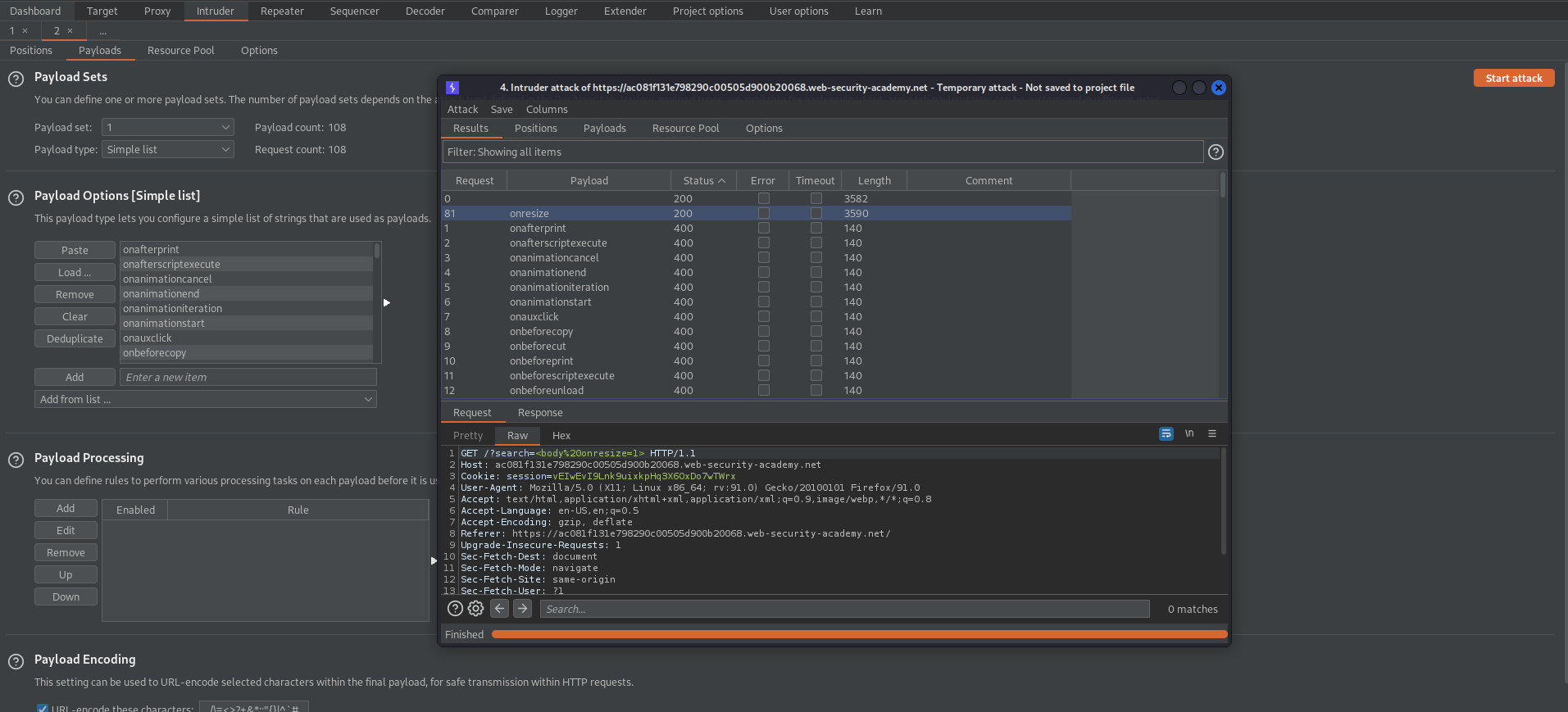
Task: Switch to the Response tab
Action: [x=540, y=413]
